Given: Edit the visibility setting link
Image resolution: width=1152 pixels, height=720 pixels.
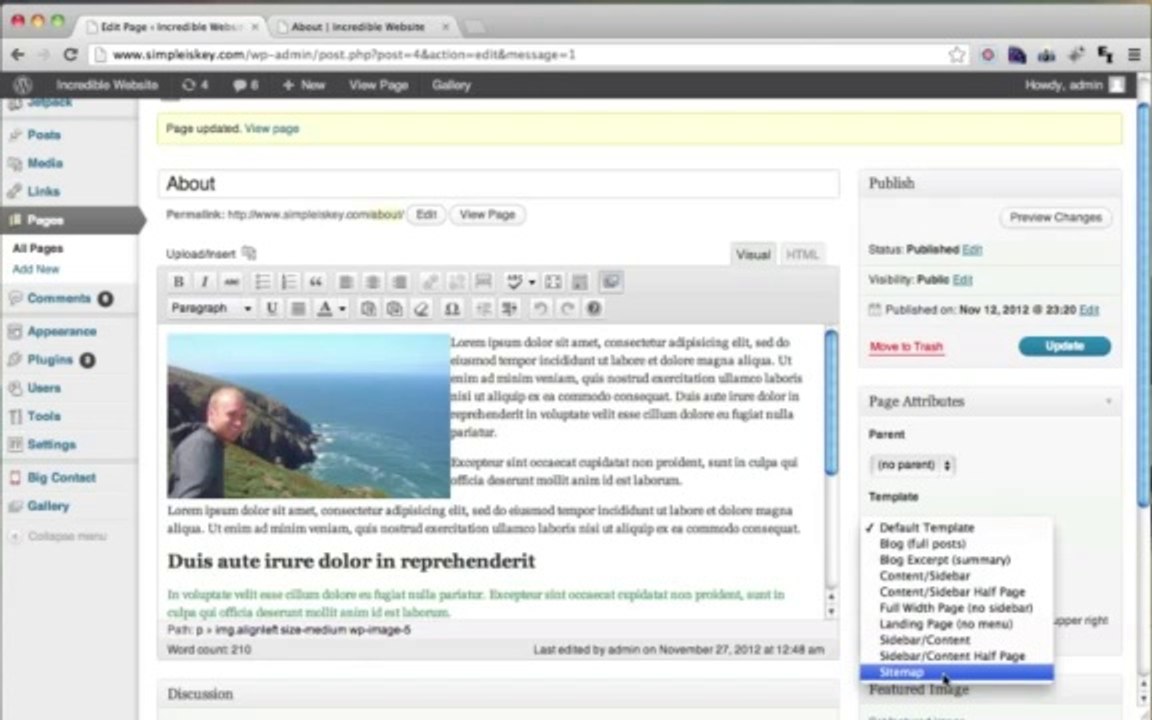Looking at the screenshot, I should tap(962, 280).
